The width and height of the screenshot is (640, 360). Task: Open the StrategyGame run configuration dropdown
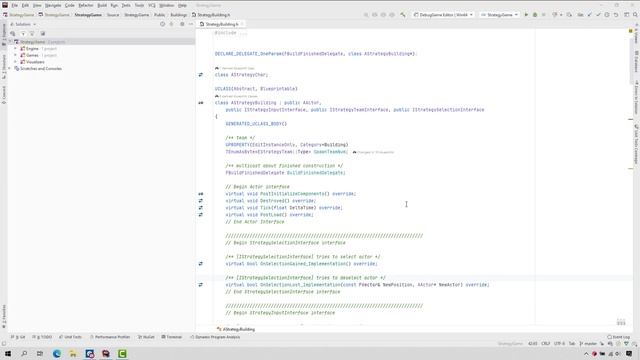pyautogui.click(x=499, y=15)
